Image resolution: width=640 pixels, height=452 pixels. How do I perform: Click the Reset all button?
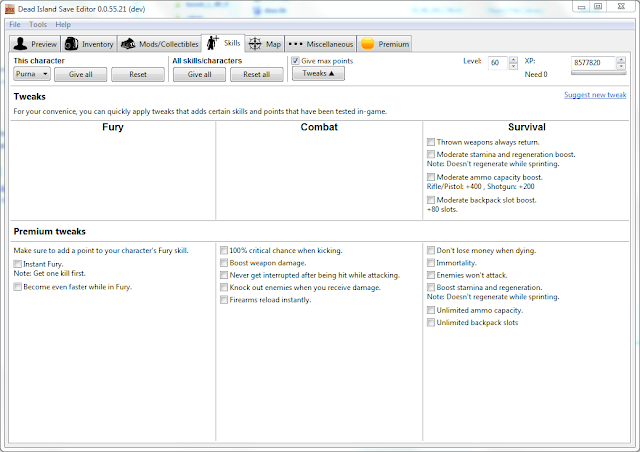click(257, 75)
